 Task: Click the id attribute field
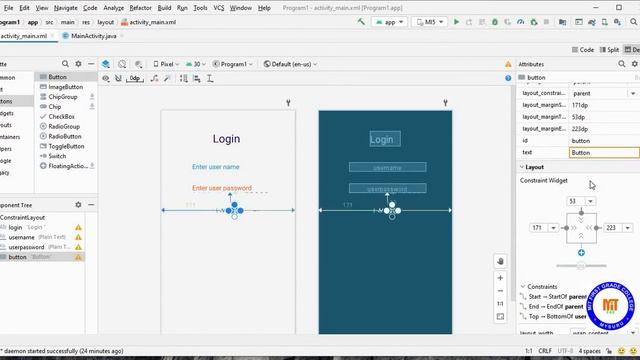(x=604, y=141)
